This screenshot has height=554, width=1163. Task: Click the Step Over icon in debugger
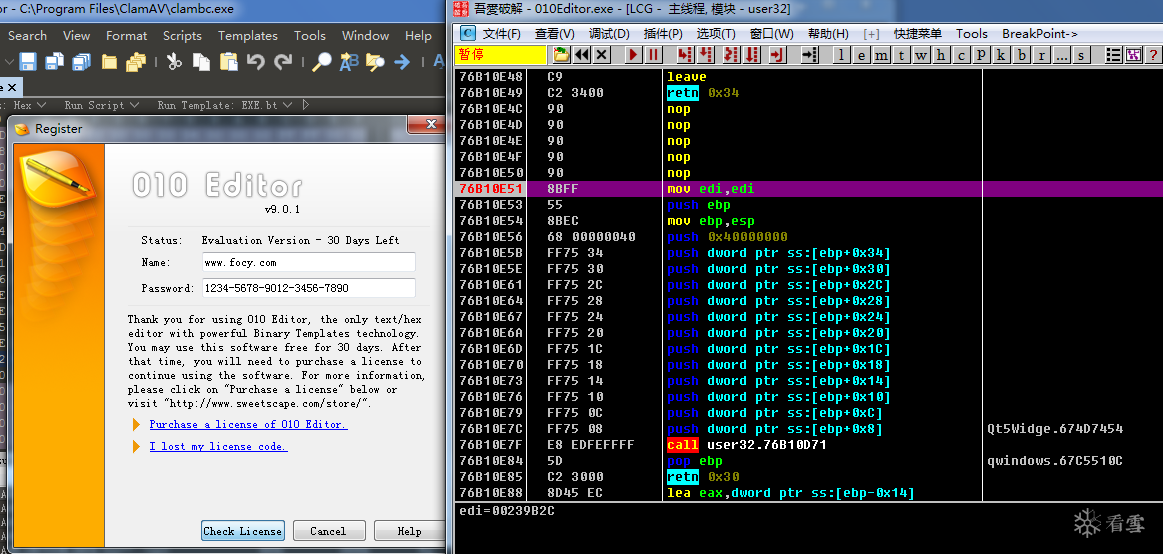pyautogui.click(x=705, y=55)
